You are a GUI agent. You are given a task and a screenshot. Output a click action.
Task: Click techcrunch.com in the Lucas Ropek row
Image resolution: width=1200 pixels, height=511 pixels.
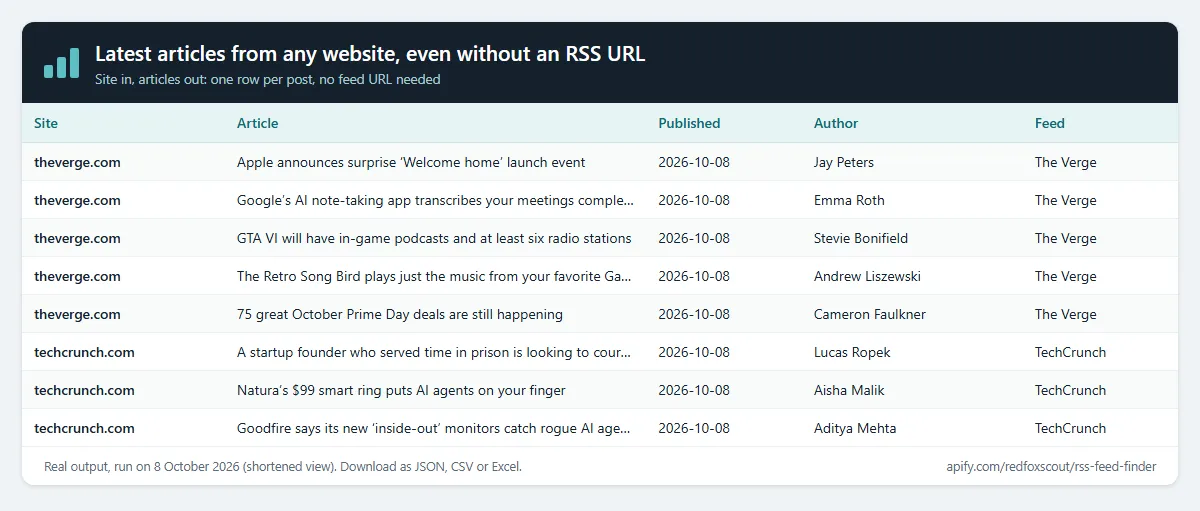pos(84,352)
